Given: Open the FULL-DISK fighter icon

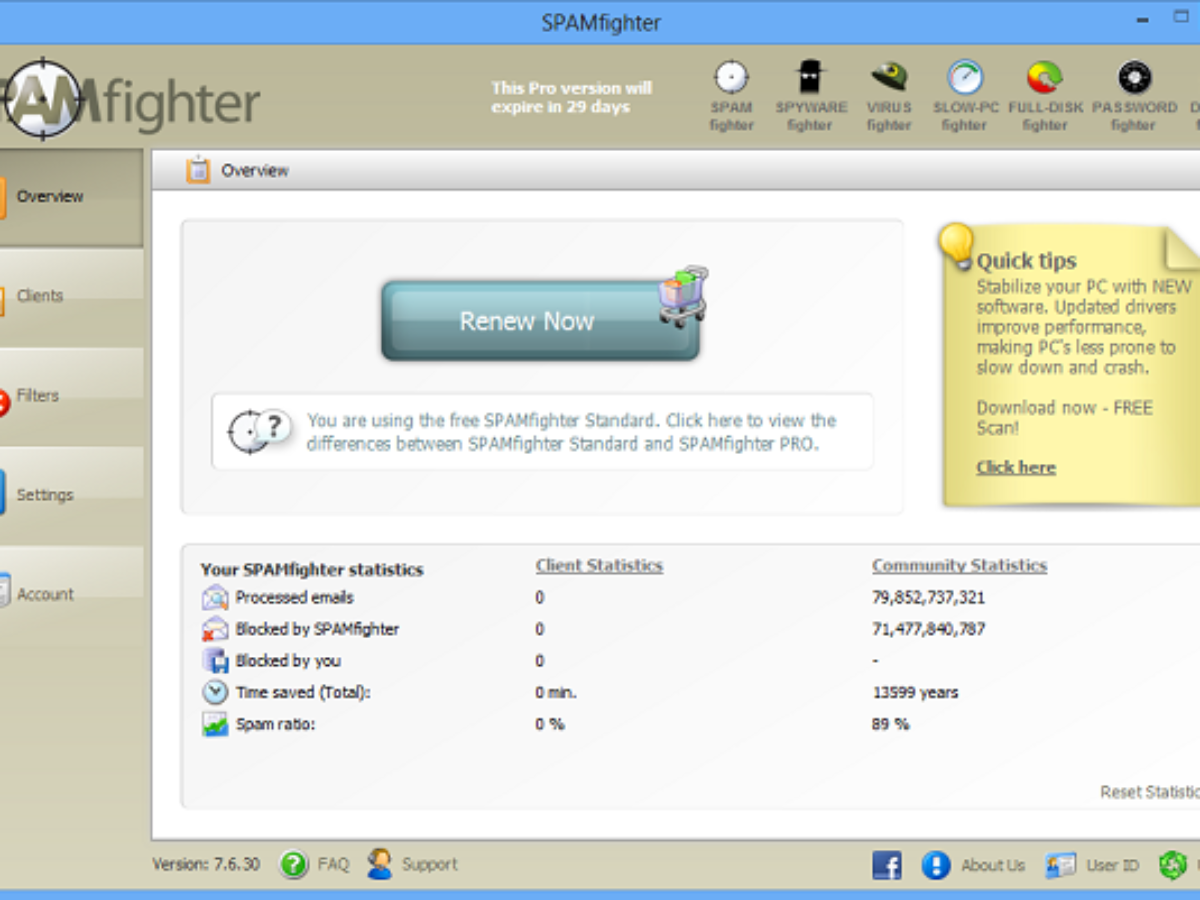Looking at the screenshot, I should pos(1044,78).
